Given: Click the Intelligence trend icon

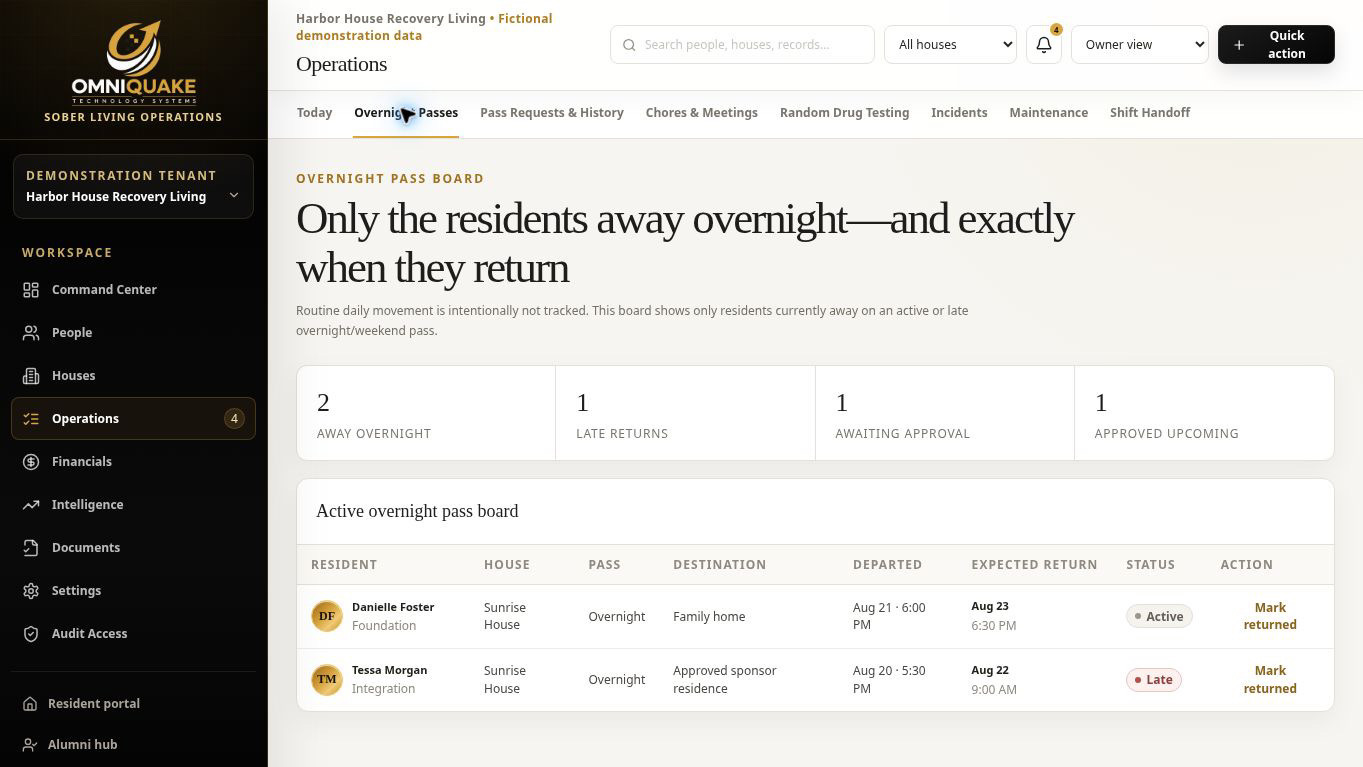Looking at the screenshot, I should [x=31, y=505].
